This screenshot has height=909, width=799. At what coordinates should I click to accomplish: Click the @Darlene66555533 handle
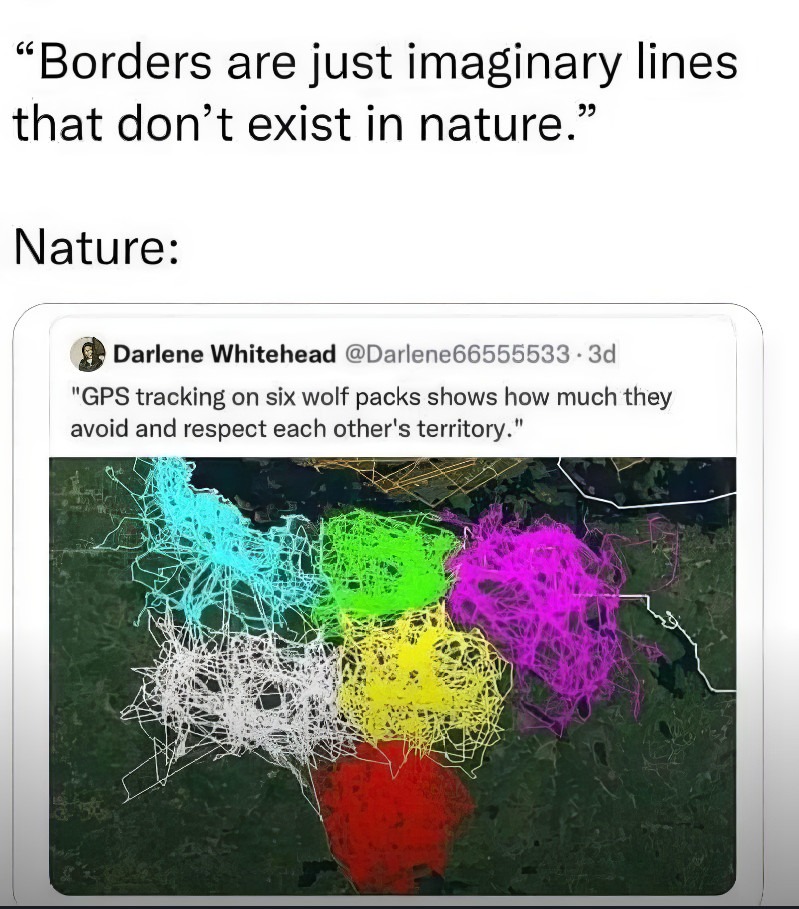pyautogui.click(x=457, y=354)
